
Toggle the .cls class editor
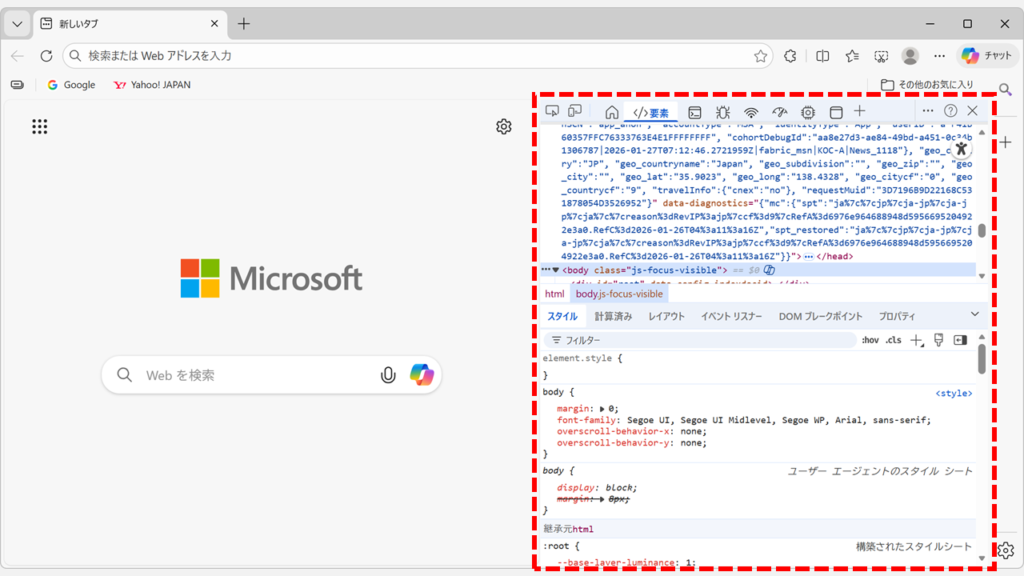pyautogui.click(x=893, y=340)
